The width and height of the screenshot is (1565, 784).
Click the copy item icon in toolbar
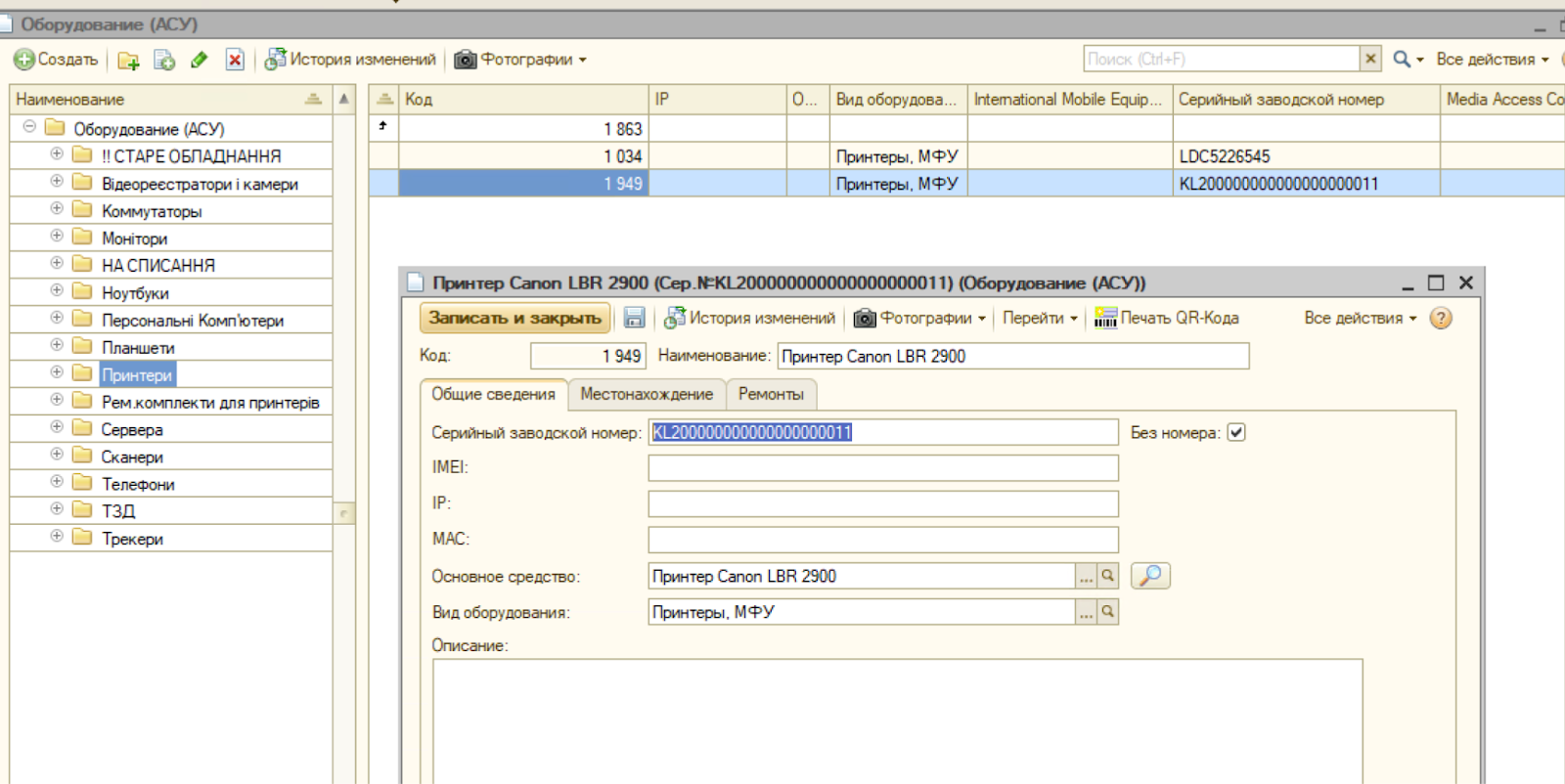[x=164, y=61]
